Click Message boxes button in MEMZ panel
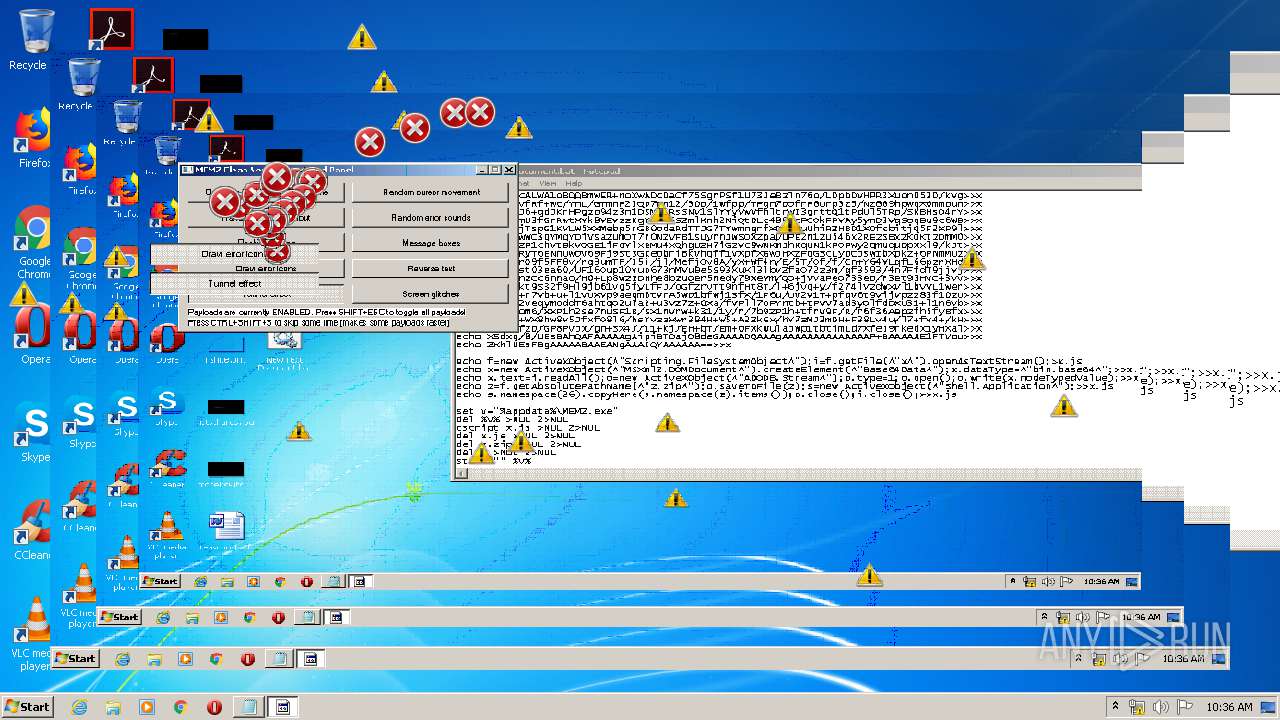This screenshot has height=720, width=1280. tap(431, 243)
